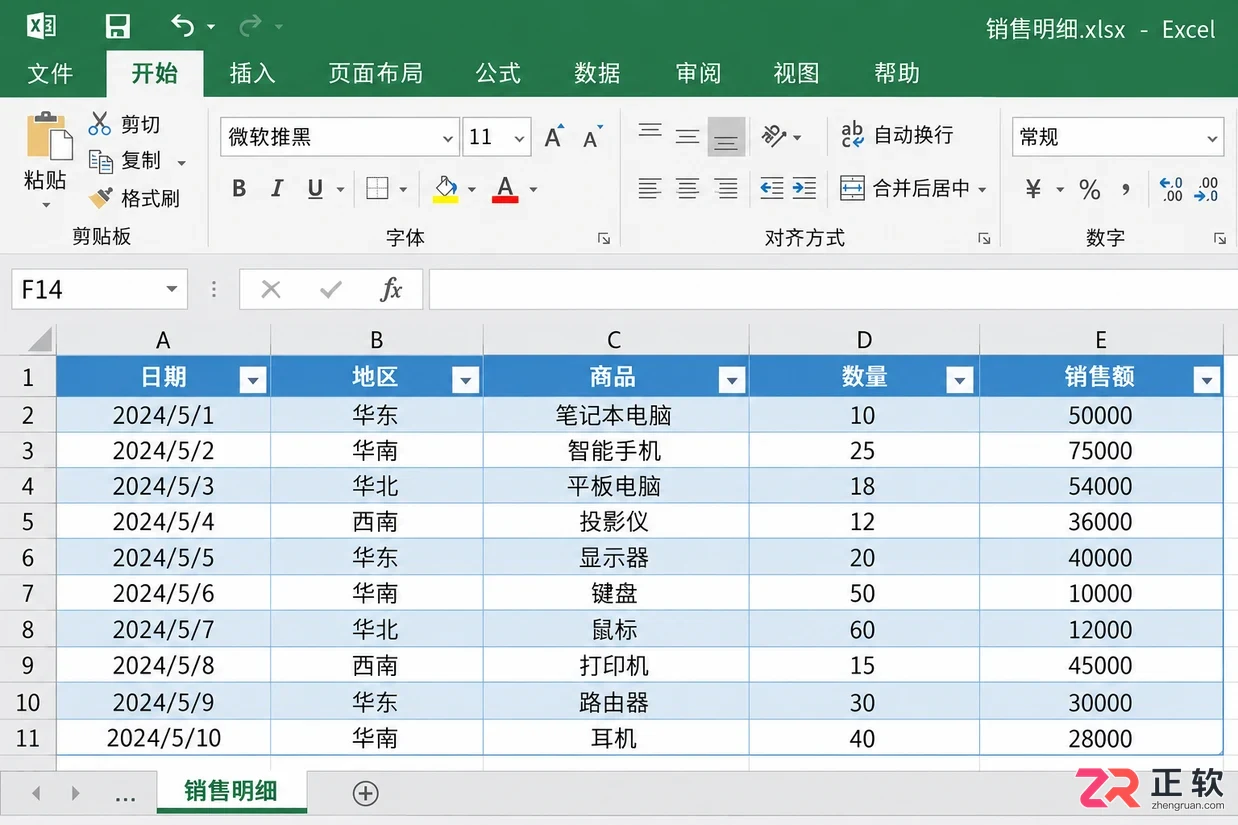The height and width of the screenshot is (825, 1238).
Task: Click the decrease decimal icon
Action: [x=1208, y=189]
